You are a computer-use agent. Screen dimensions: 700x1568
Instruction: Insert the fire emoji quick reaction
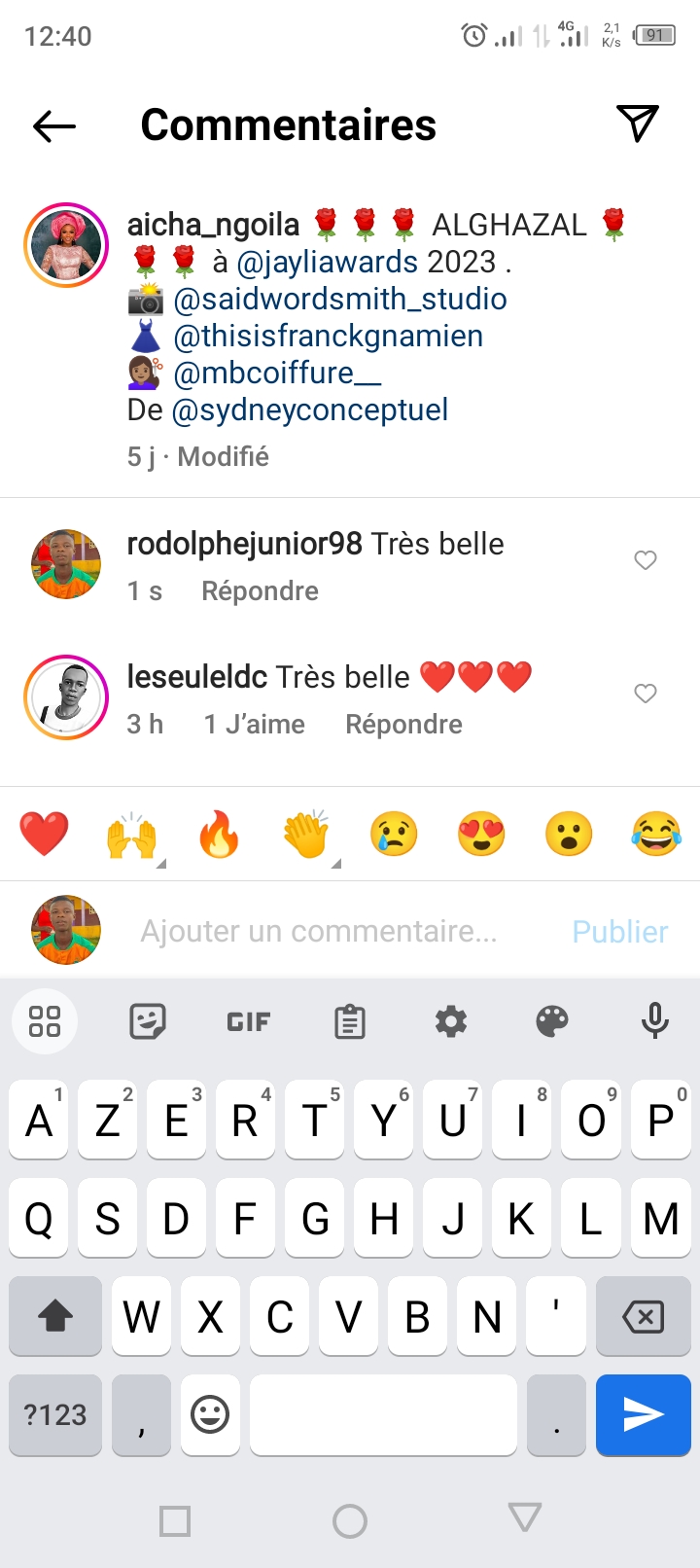(x=219, y=835)
